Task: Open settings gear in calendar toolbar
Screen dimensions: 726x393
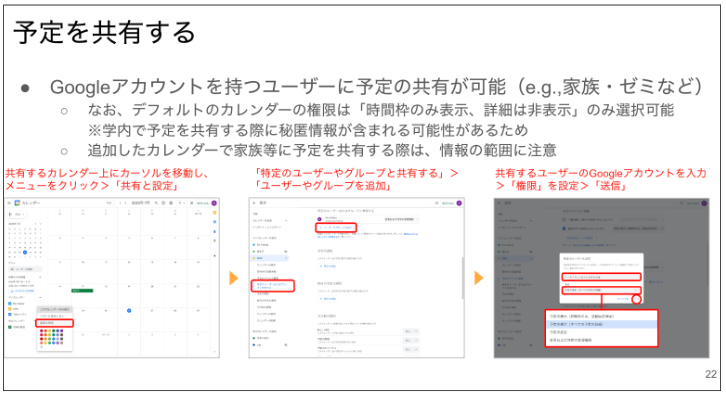Action: tap(171, 203)
